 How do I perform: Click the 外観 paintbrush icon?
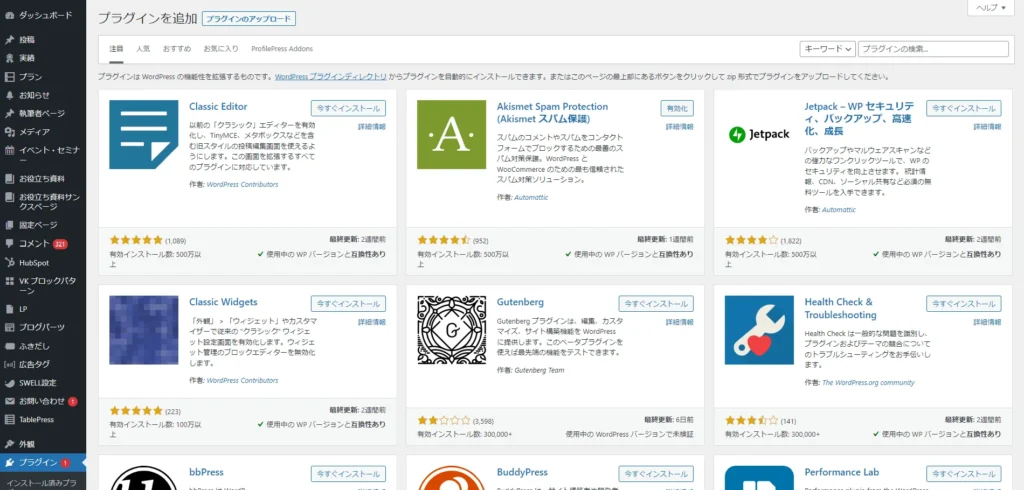coord(9,444)
